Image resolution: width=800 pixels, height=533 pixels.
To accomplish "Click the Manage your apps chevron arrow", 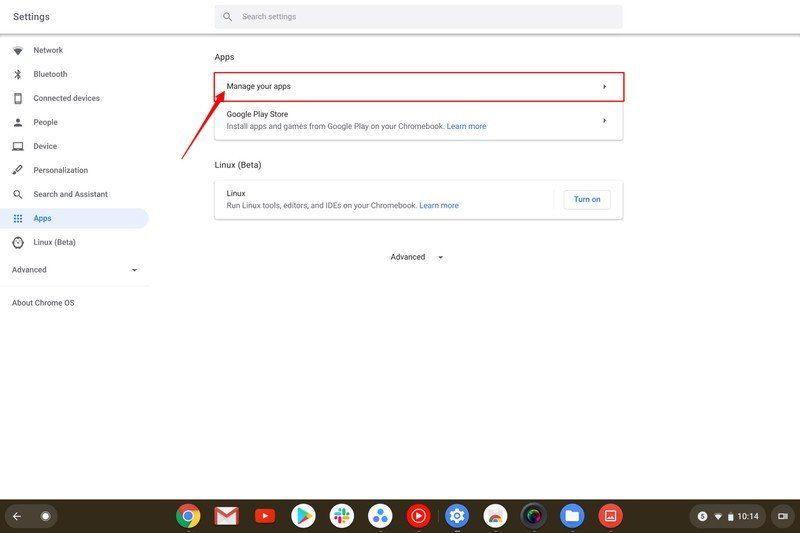I will click(605, 87).
